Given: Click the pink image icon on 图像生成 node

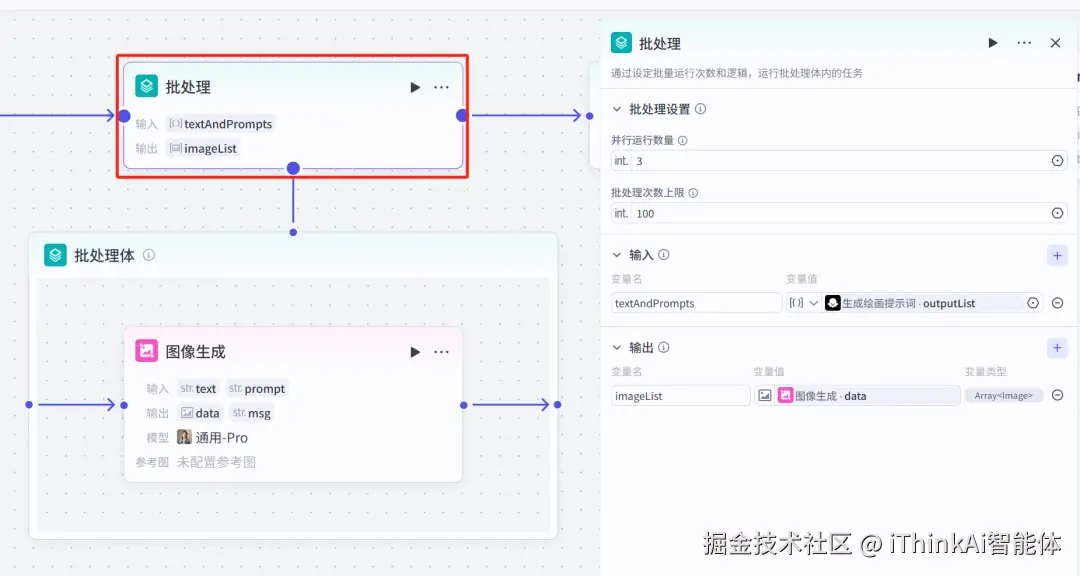Looking at the screenshot, I should click(146, 351).
